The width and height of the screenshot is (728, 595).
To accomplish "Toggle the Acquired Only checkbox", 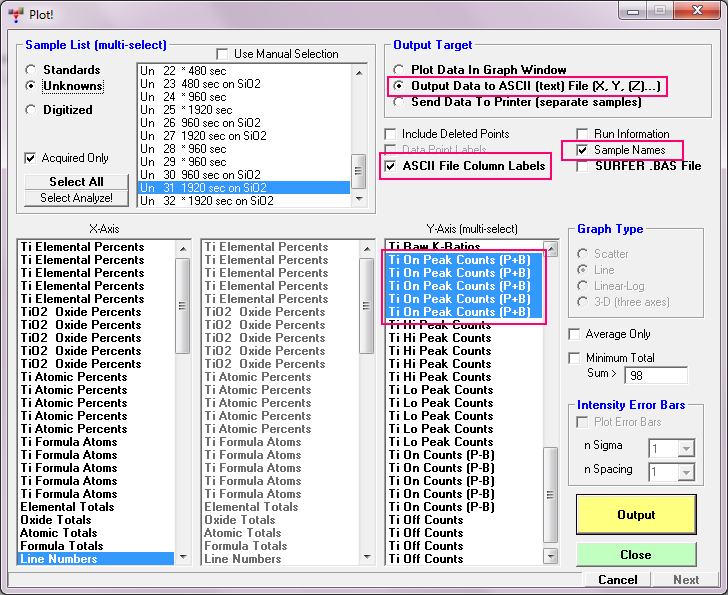I will point(31,158).
